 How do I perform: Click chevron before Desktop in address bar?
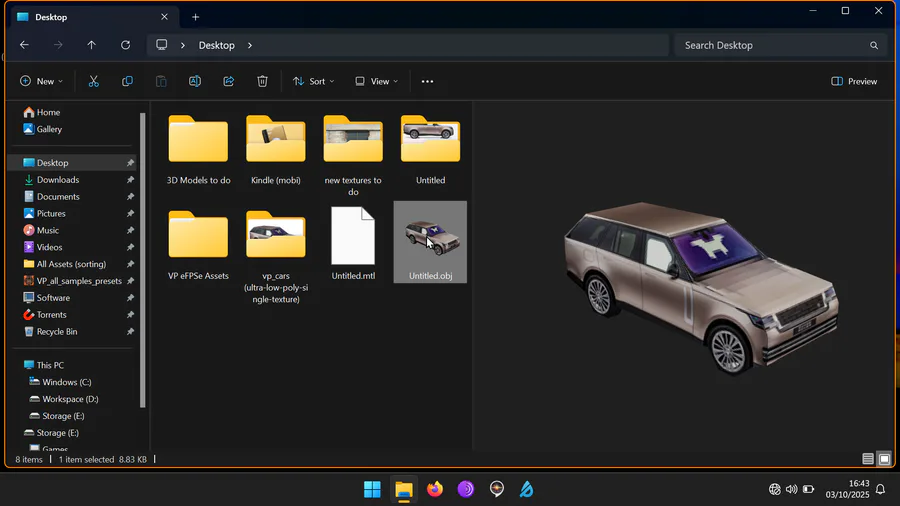(x=183, y=45)
